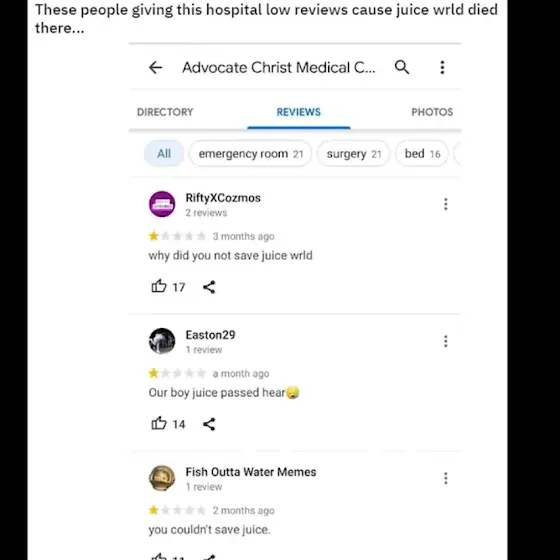Switch to the PHOTOS tab
Screen dimensions: 560x560
point(432,112)
